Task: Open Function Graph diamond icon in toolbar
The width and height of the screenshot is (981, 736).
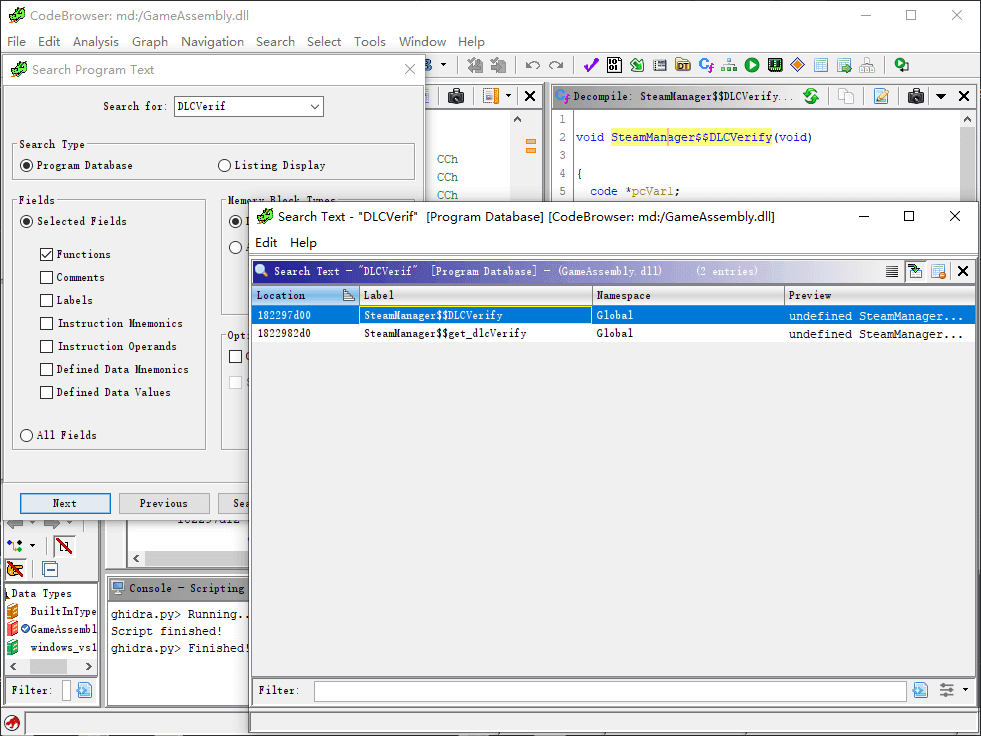Action: coord(797,65)
